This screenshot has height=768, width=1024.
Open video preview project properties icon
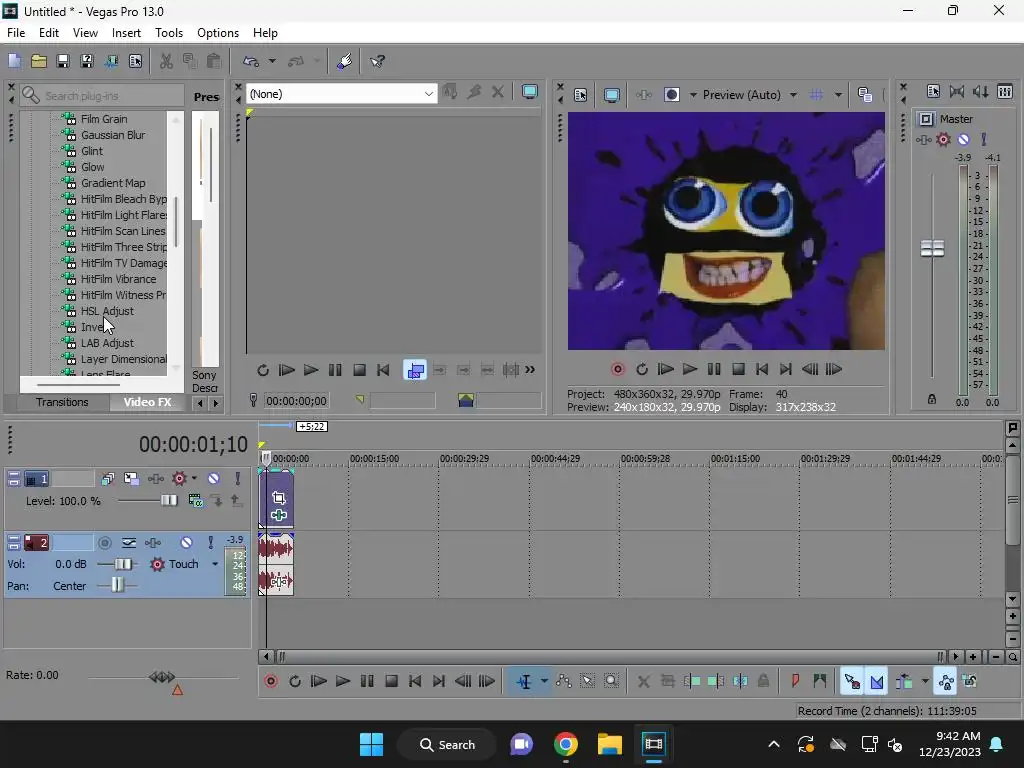(580, 95)
